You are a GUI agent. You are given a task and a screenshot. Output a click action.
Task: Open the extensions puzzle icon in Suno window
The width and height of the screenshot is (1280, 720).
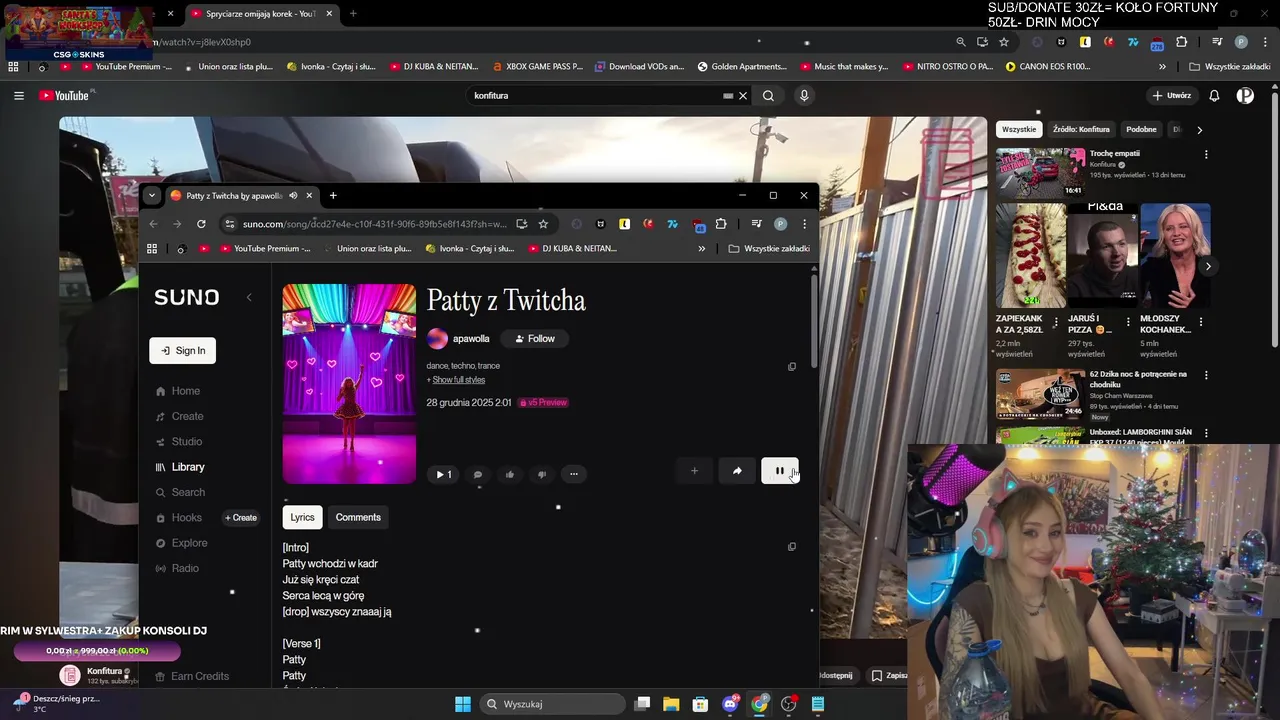(720, 224)
